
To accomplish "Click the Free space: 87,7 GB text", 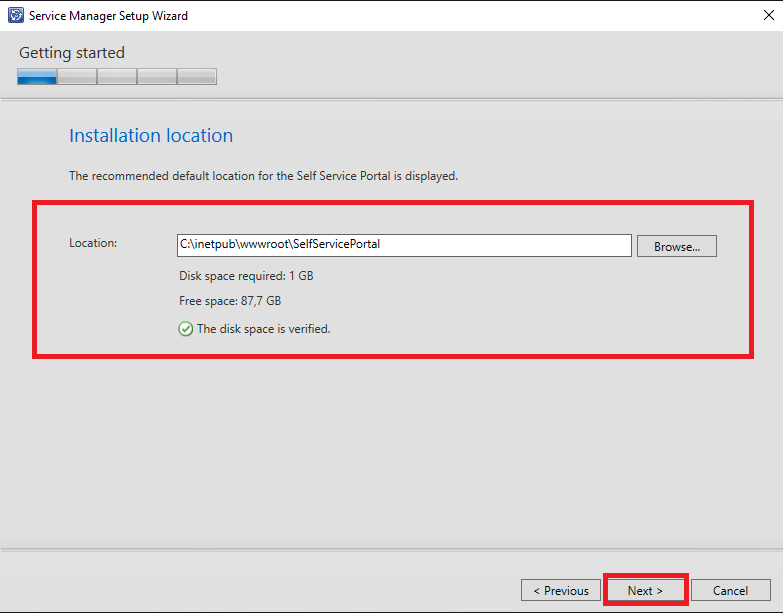I will [230, 301].
